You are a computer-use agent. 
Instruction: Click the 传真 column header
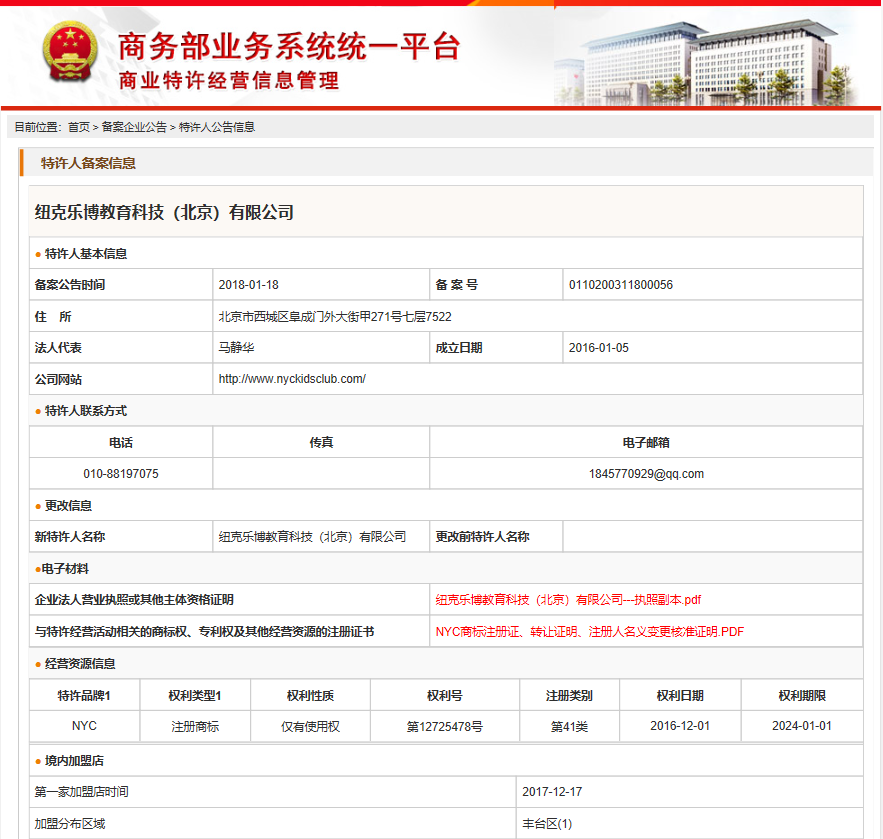321,443
